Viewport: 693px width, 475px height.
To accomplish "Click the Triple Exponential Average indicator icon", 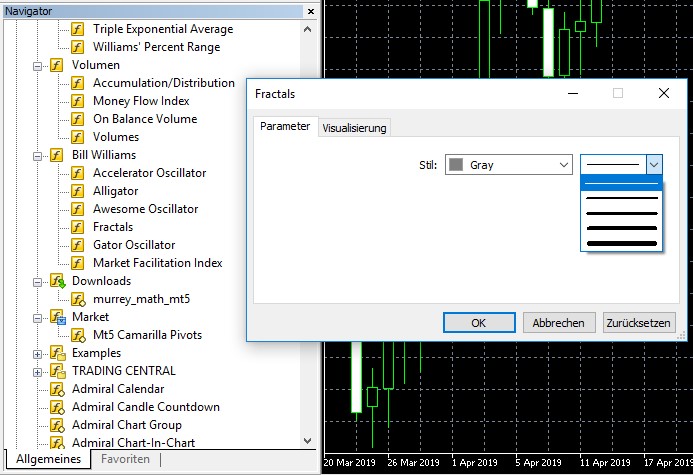I will (x=77, y=29).
